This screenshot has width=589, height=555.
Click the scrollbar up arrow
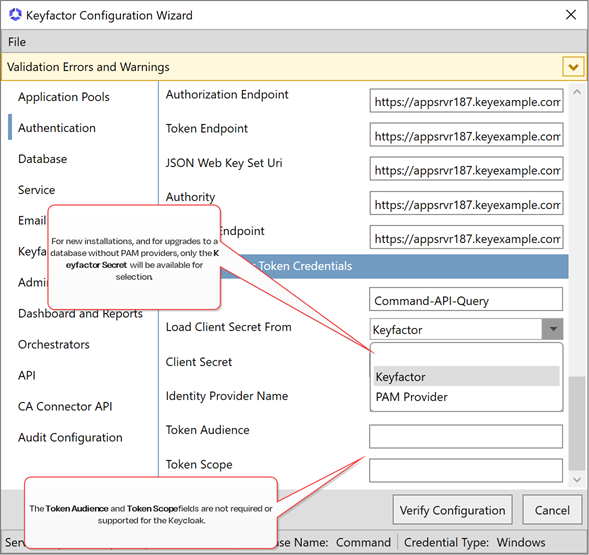[577, 92]
